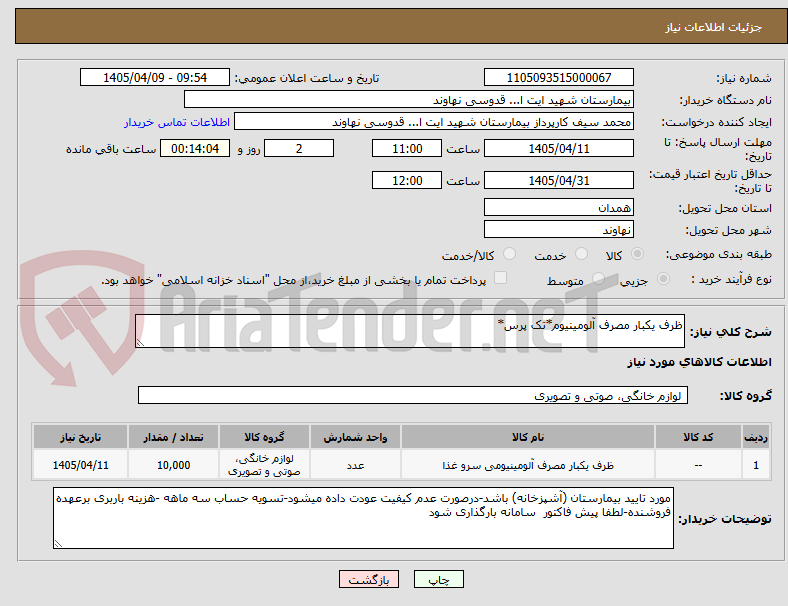Viewport: 788px width, 606px height.
Task: Click the شرح کلی نیاز description textarea
Action: [x=410, y=331]
